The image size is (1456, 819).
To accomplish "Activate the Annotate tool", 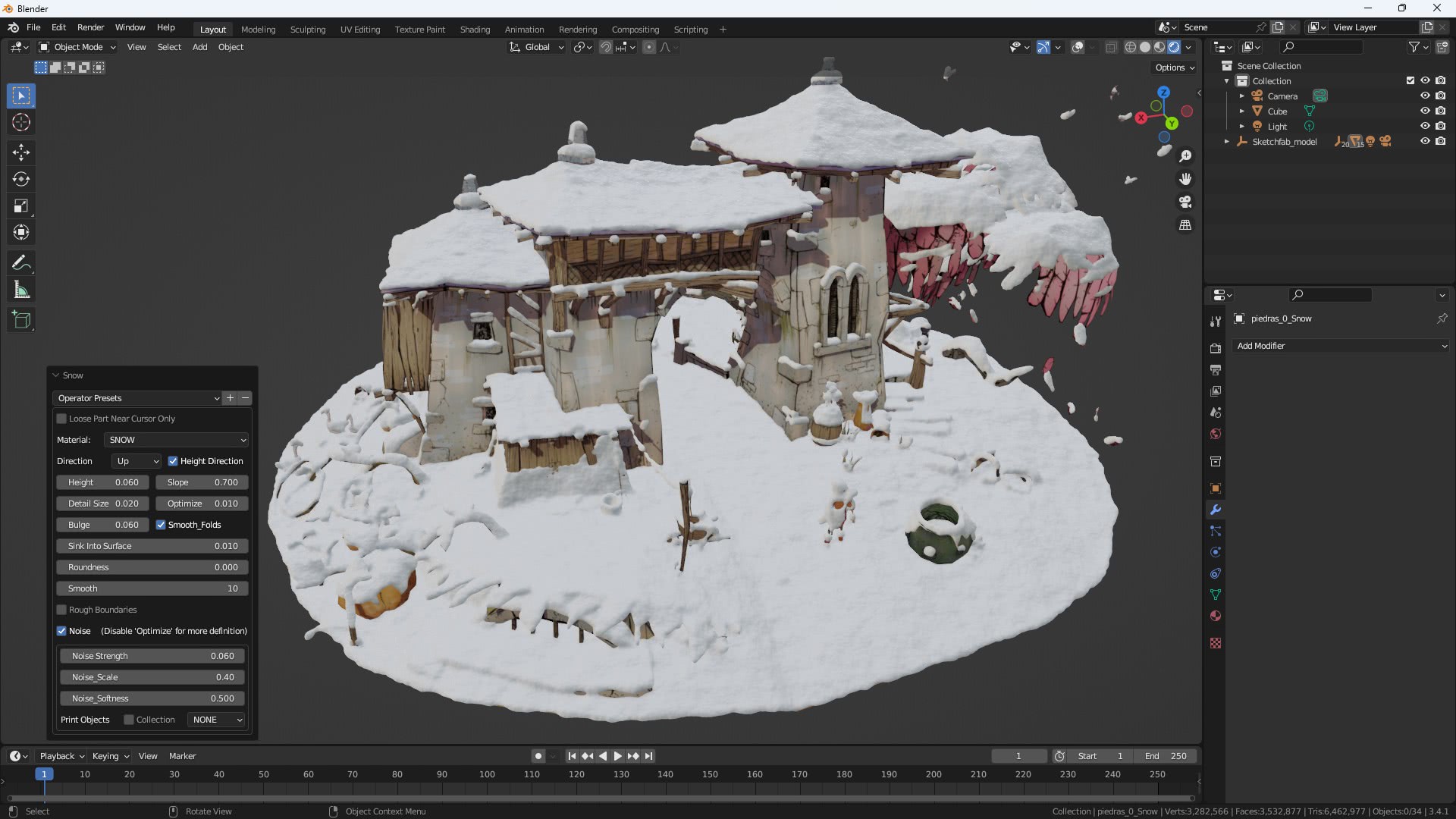I will (x=21, y=263).
